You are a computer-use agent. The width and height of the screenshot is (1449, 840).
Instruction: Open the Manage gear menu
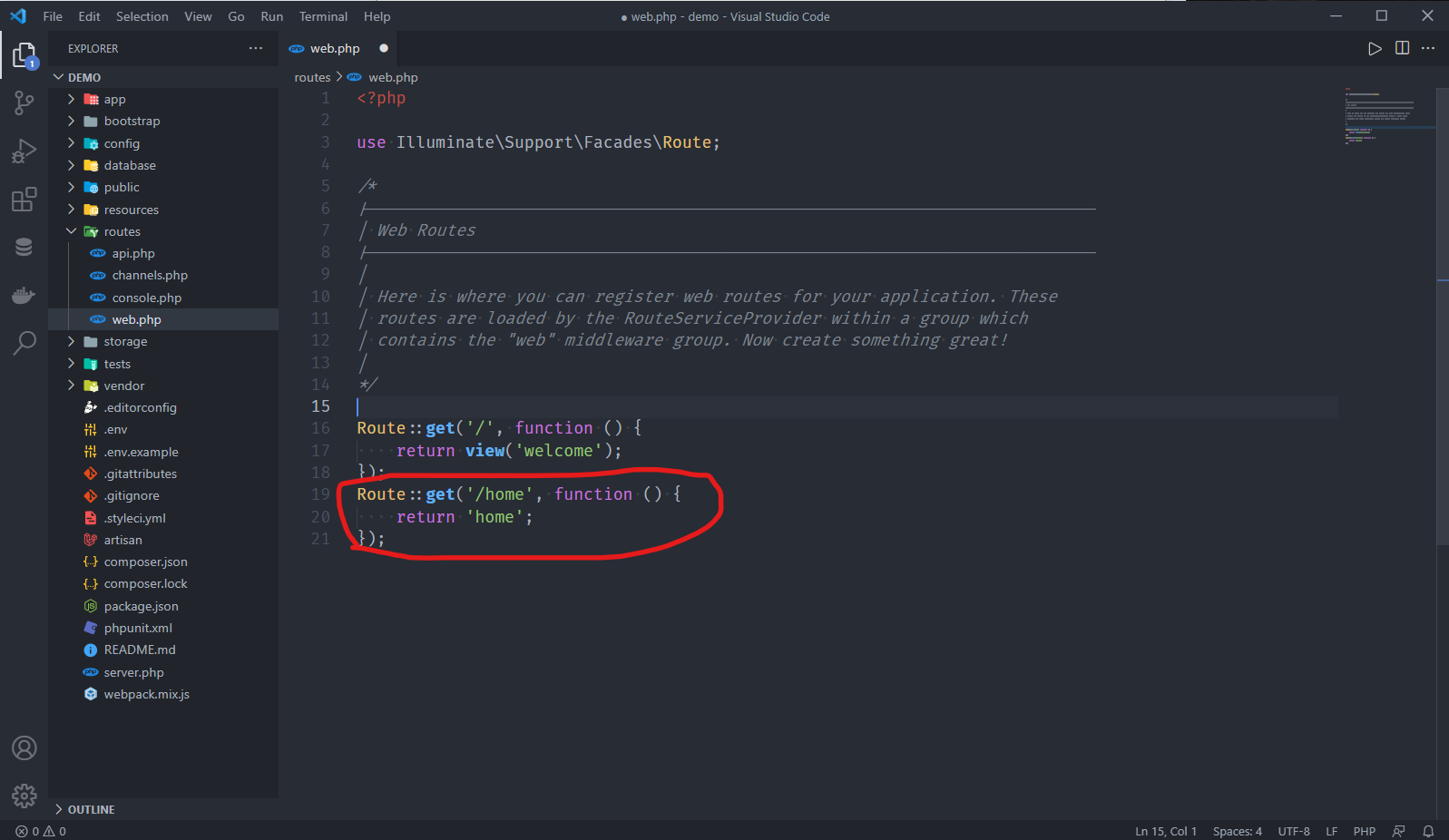[x=24, y=796]
